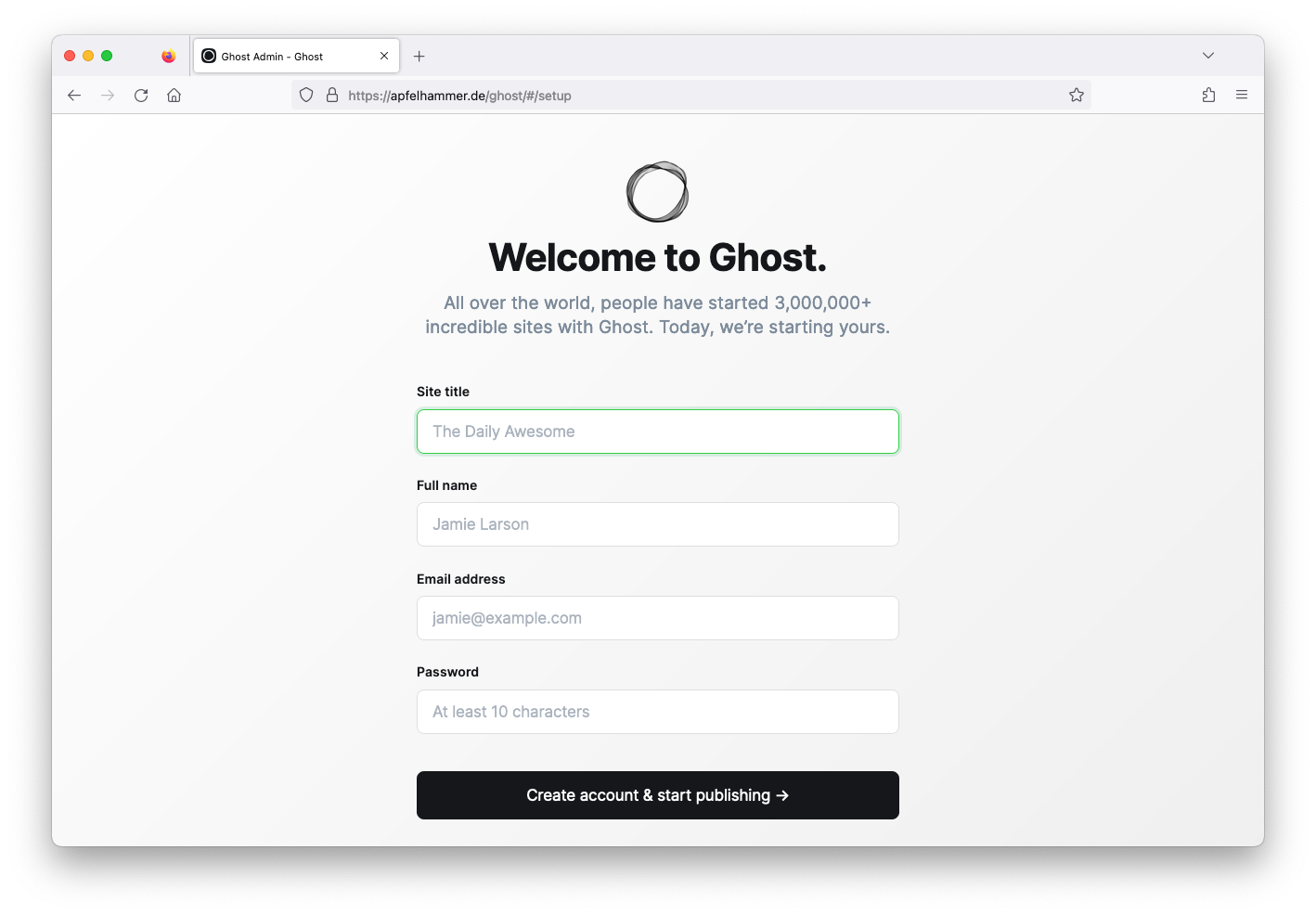Open a new tab with plus button

tap(419, 57)
